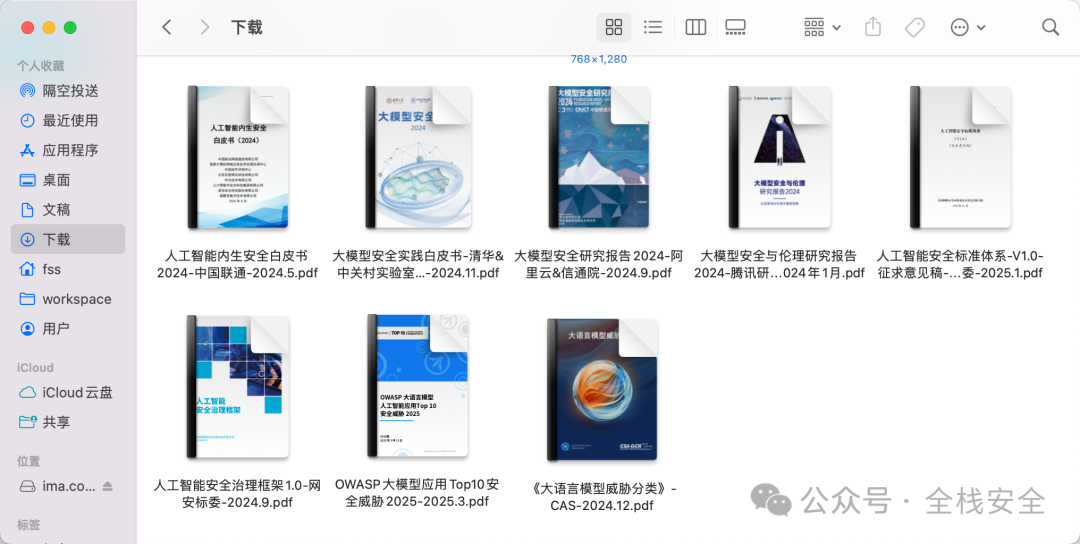Screen dimensions: 1080x544
Task: Go back with the left chevron
Action: pyautogui.click(x=166, y=27)
